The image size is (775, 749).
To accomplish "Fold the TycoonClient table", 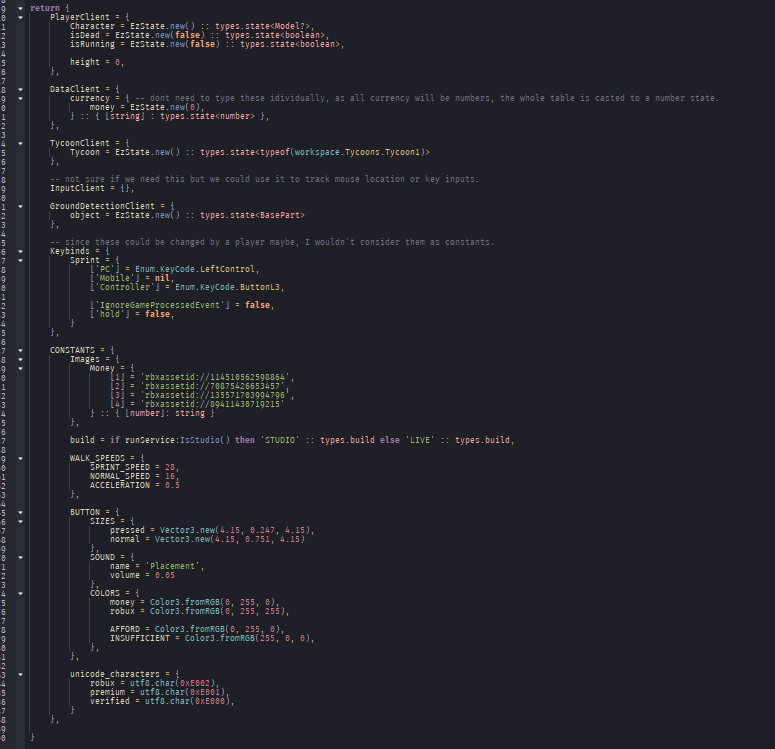I will [x=20, y=143].
